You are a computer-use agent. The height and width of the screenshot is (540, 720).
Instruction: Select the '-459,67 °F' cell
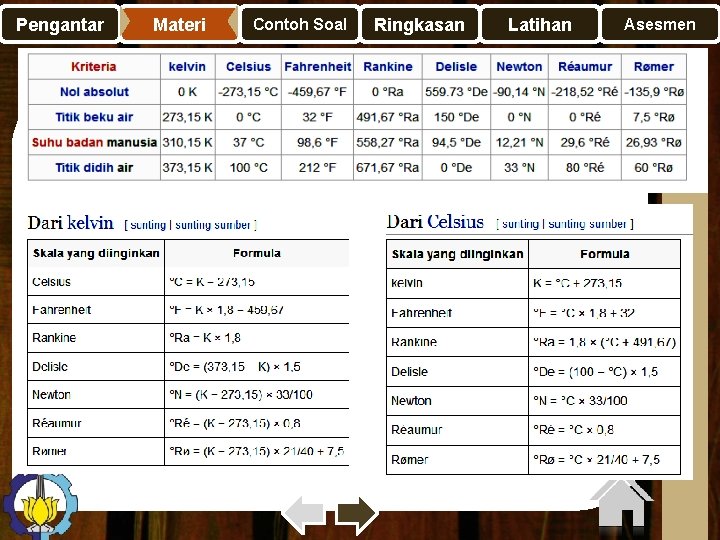[x=317, y=92]
